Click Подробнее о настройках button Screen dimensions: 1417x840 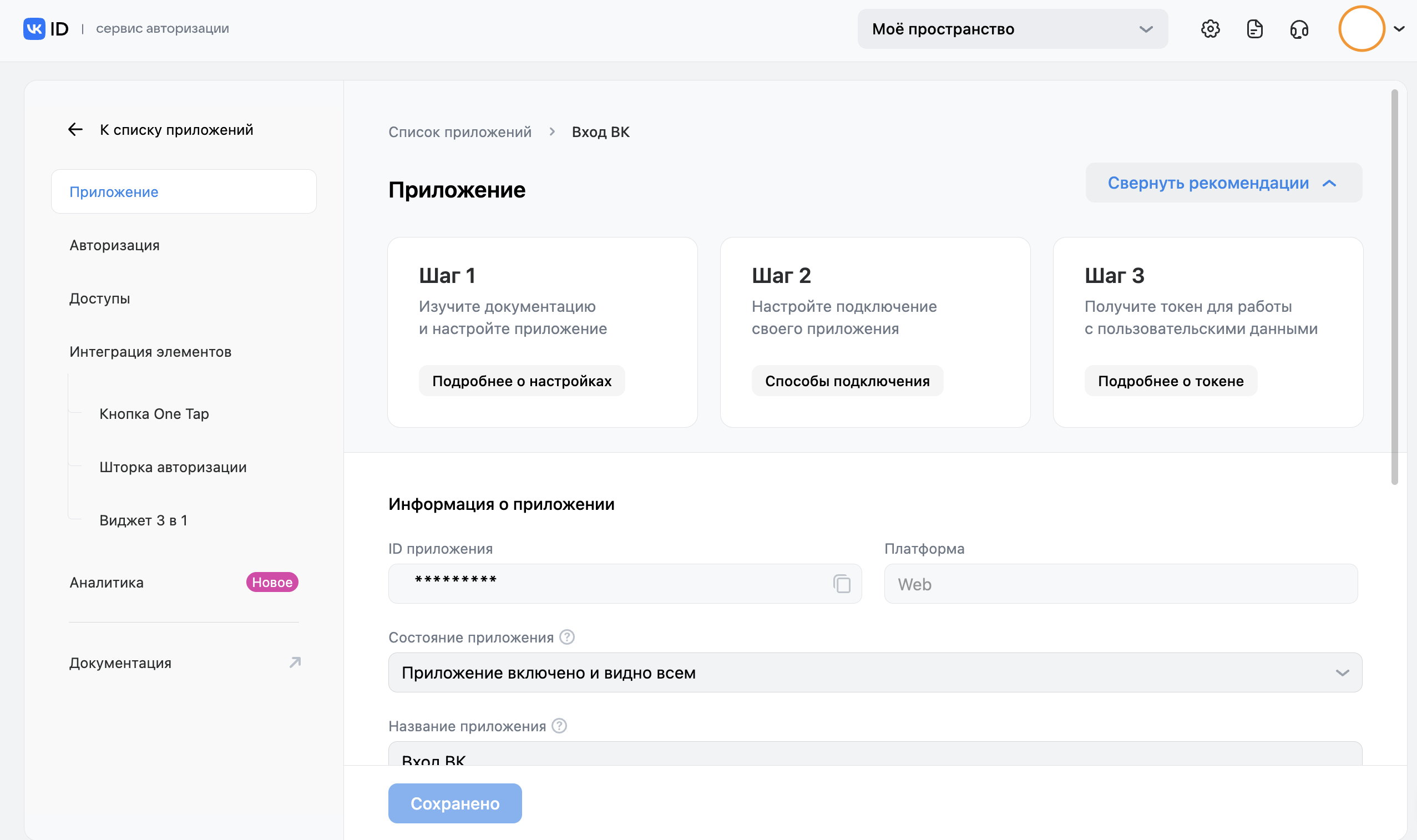click(521, 381)
